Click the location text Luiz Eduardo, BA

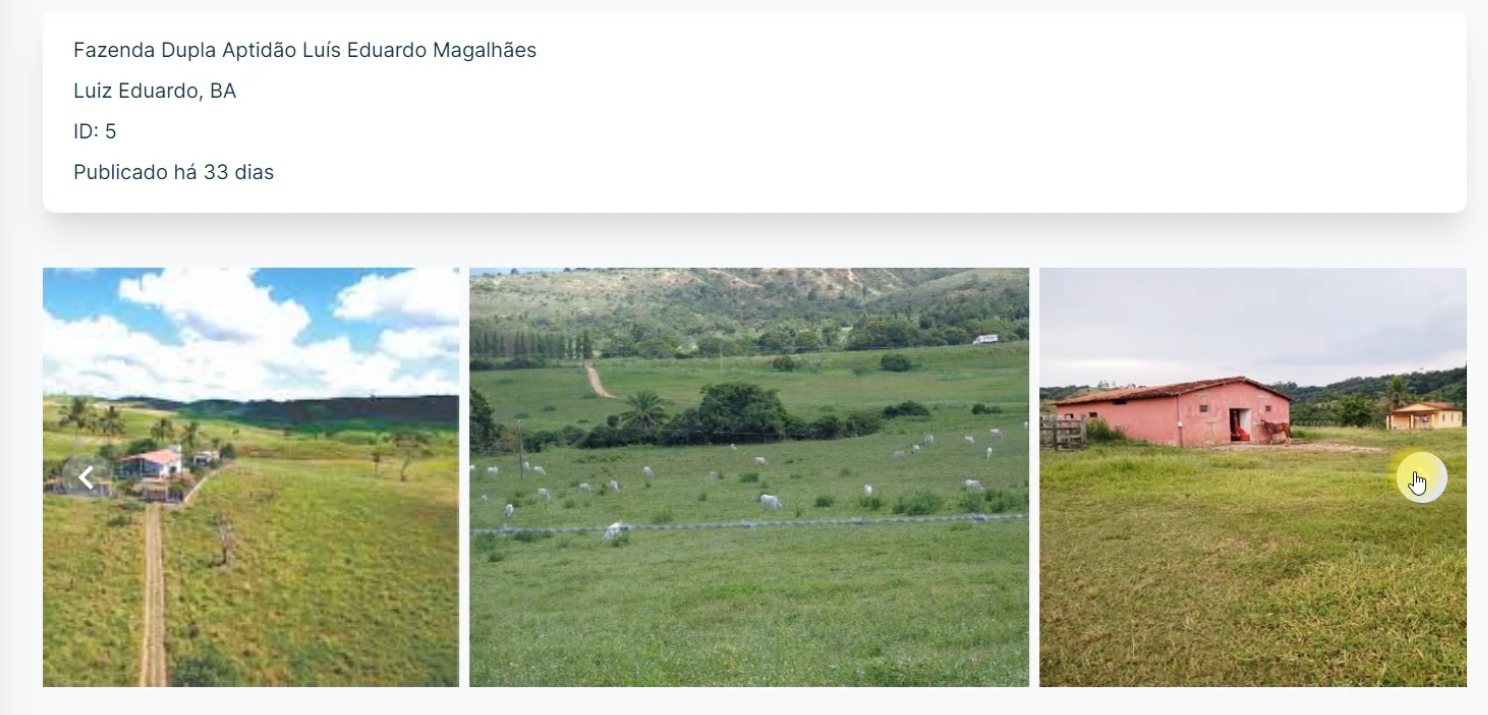[x=155, y=91]
